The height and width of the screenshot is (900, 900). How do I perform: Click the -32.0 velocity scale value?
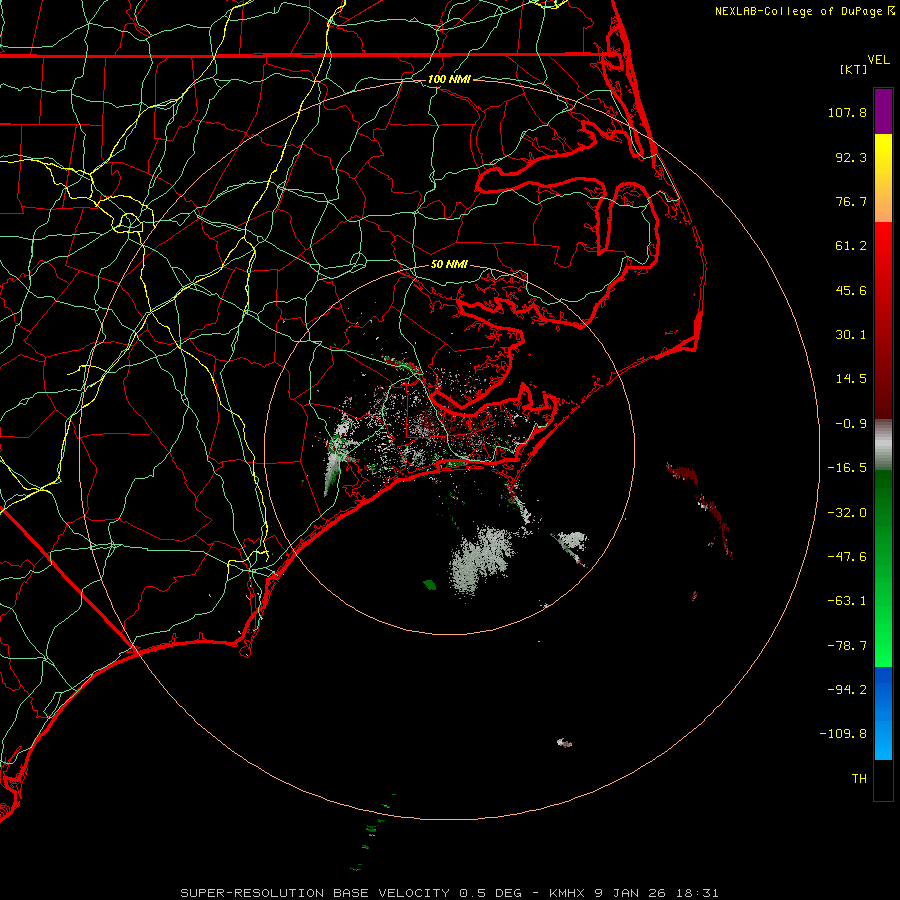click(847, 513)
